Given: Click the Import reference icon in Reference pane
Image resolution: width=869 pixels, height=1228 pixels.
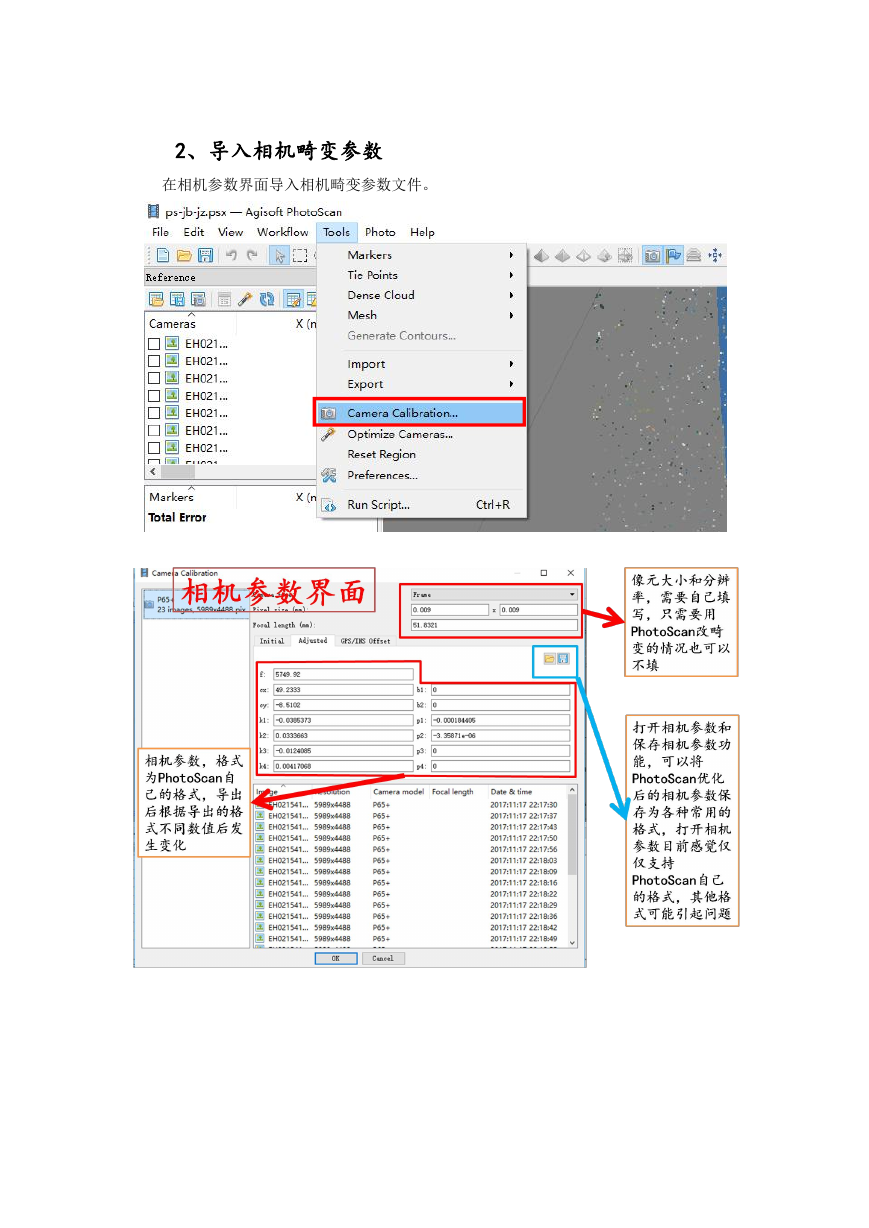Looking at the screenshot, I should coord(157,299).
